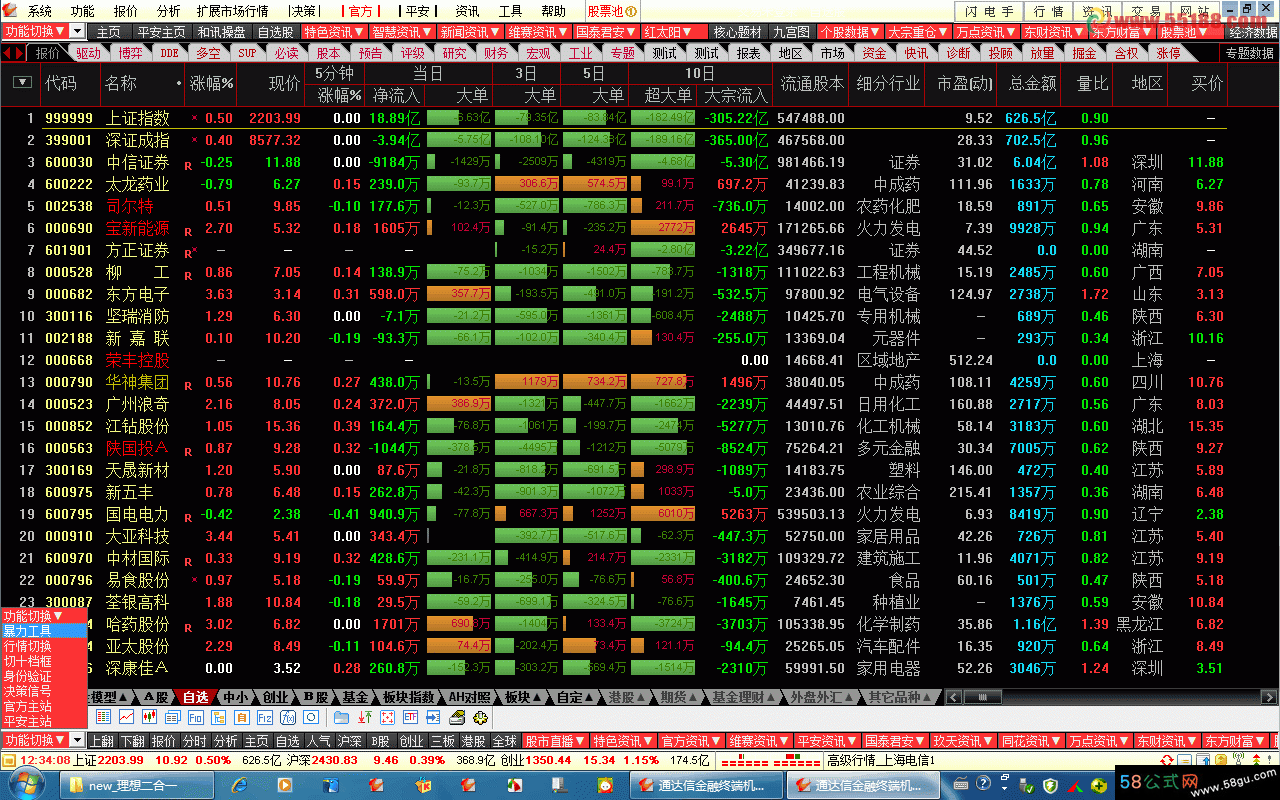Image resolution: width=1280 pixels, height=800 pixels.
Task: Open the 股市直播 dropdown in bottom toolbar
Action: (554, 741)
